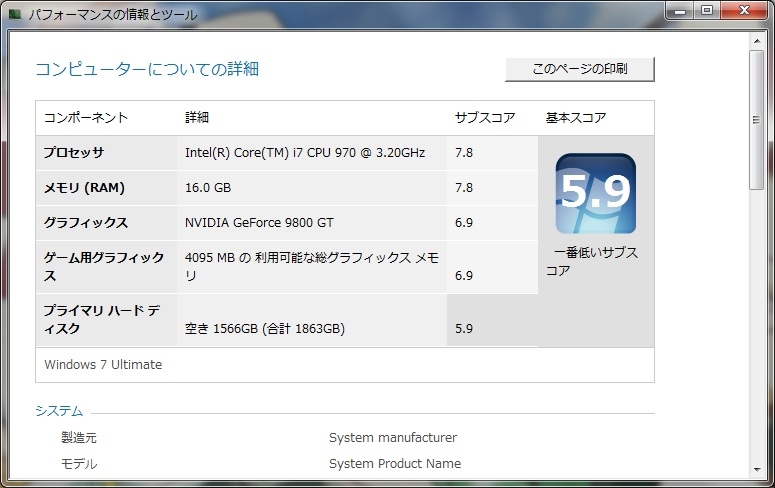This screenshot has height=488, width=775.
Task: Click the System manufacturer value
Action: click(x=393, y=438)
